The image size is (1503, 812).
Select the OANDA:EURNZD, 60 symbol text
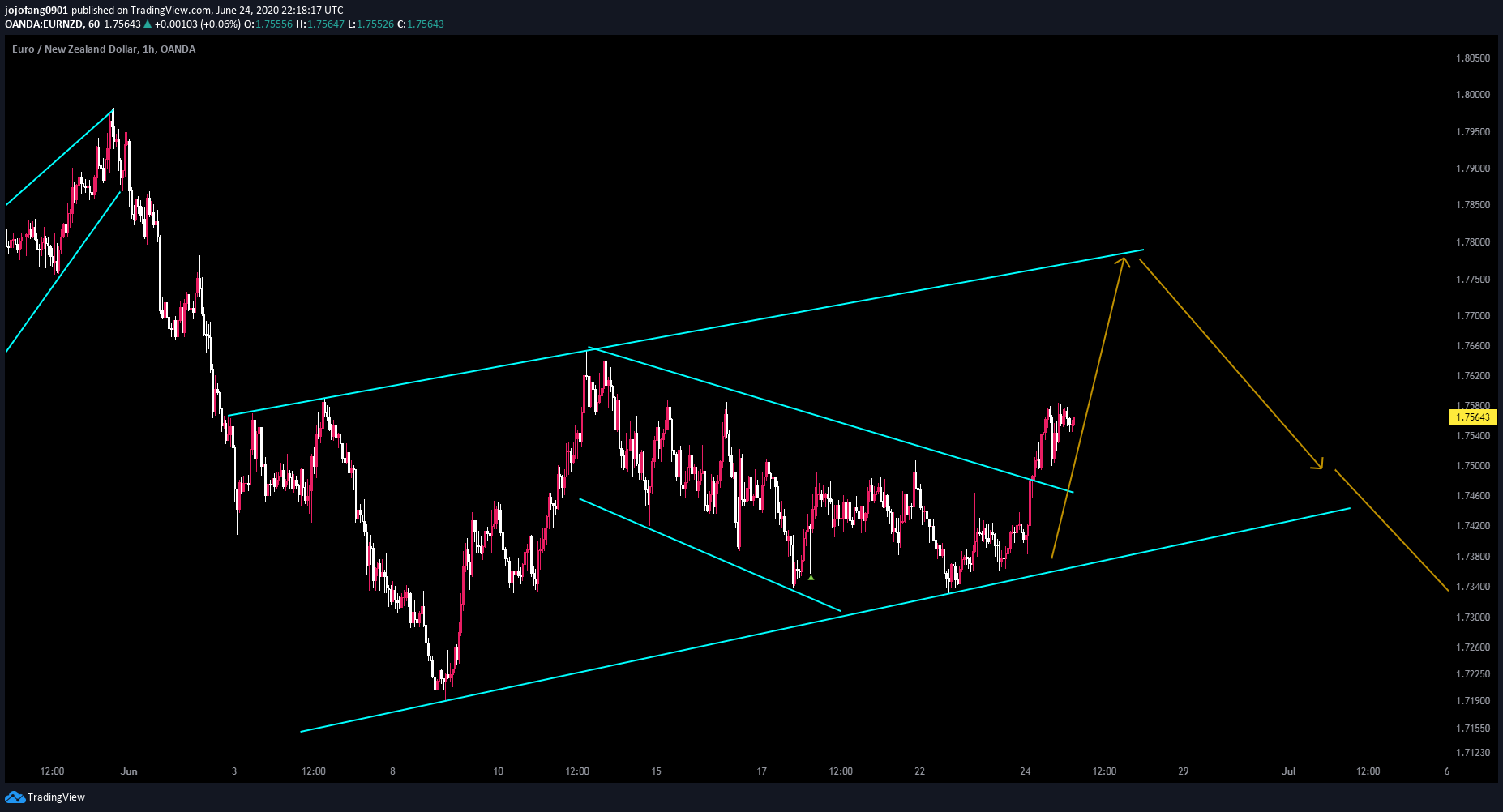(52, 24)
